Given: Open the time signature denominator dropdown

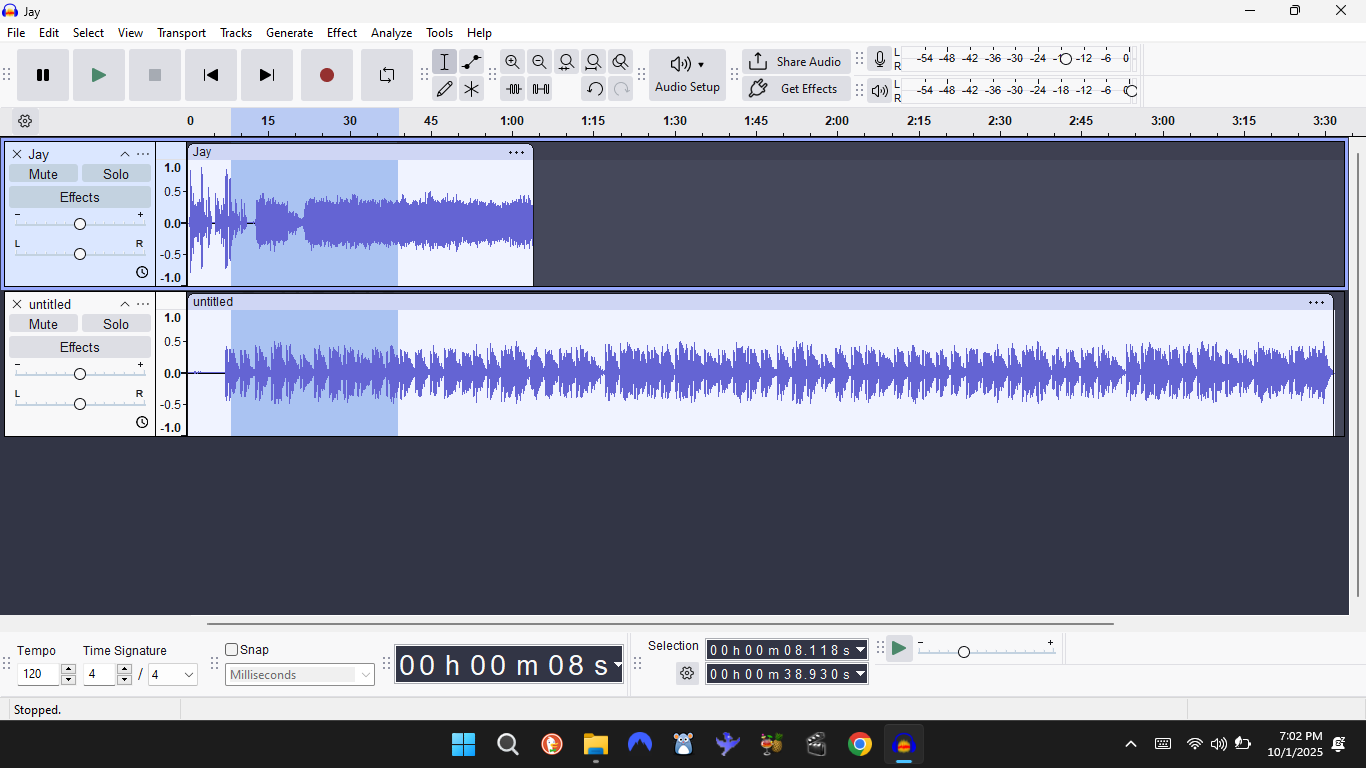Looking at the screenshot, I should pyautogui.click(x=173, y=675).
